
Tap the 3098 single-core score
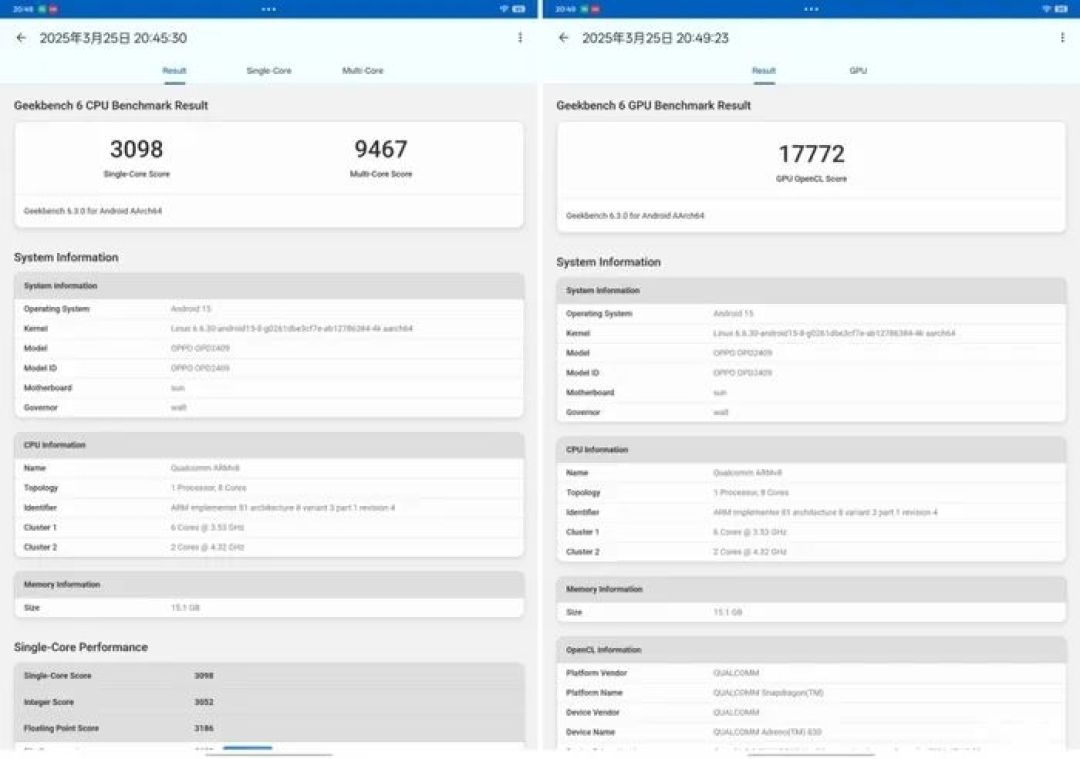click(x=136, y=149)
